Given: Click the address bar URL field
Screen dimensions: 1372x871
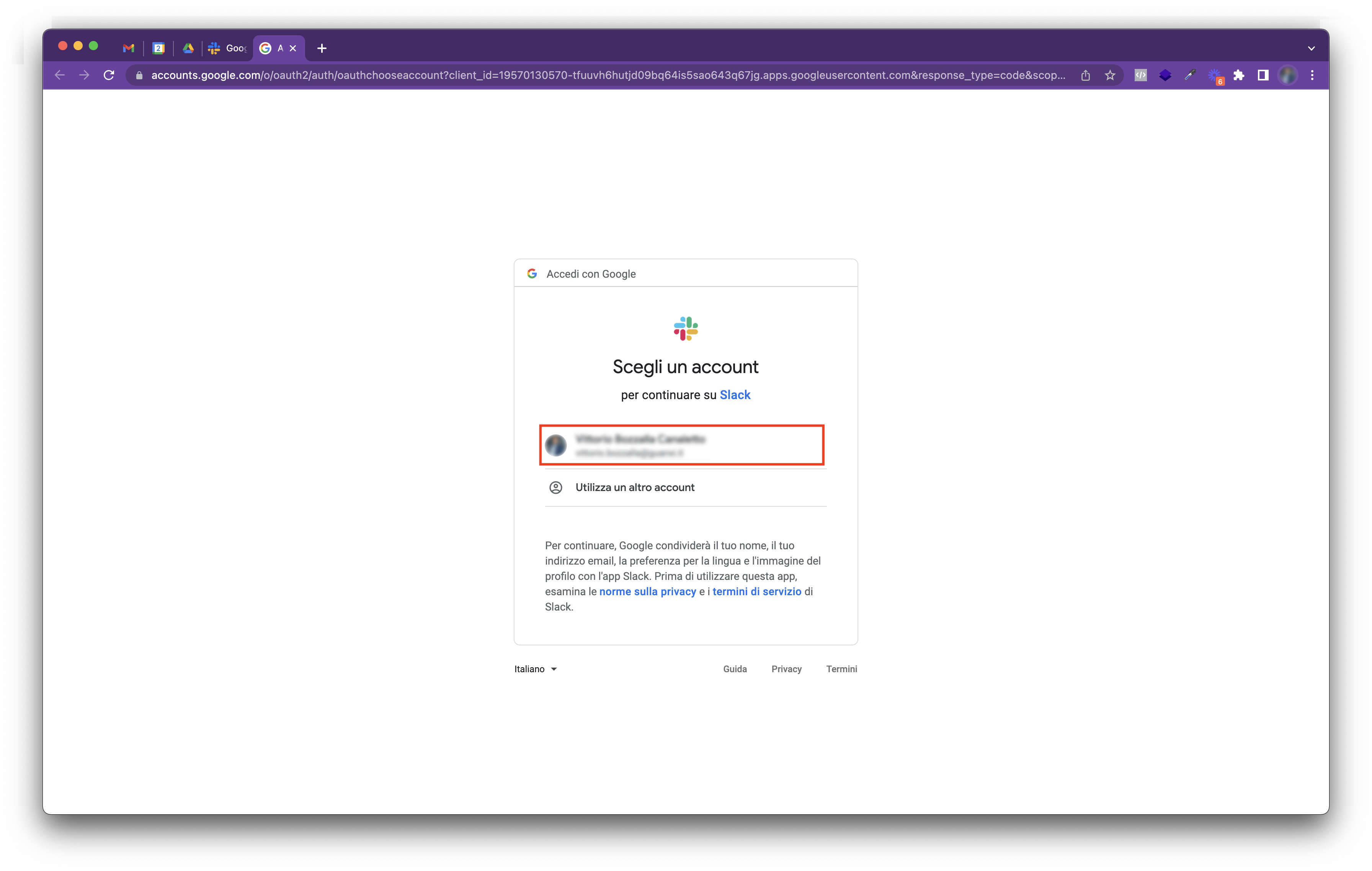Looking at the screenshot, I should click(x=608, y=75).
